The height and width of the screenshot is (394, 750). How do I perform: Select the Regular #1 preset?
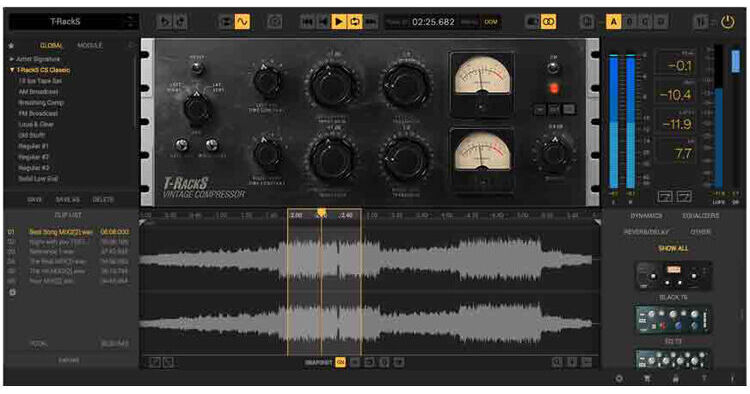point(33,146)
